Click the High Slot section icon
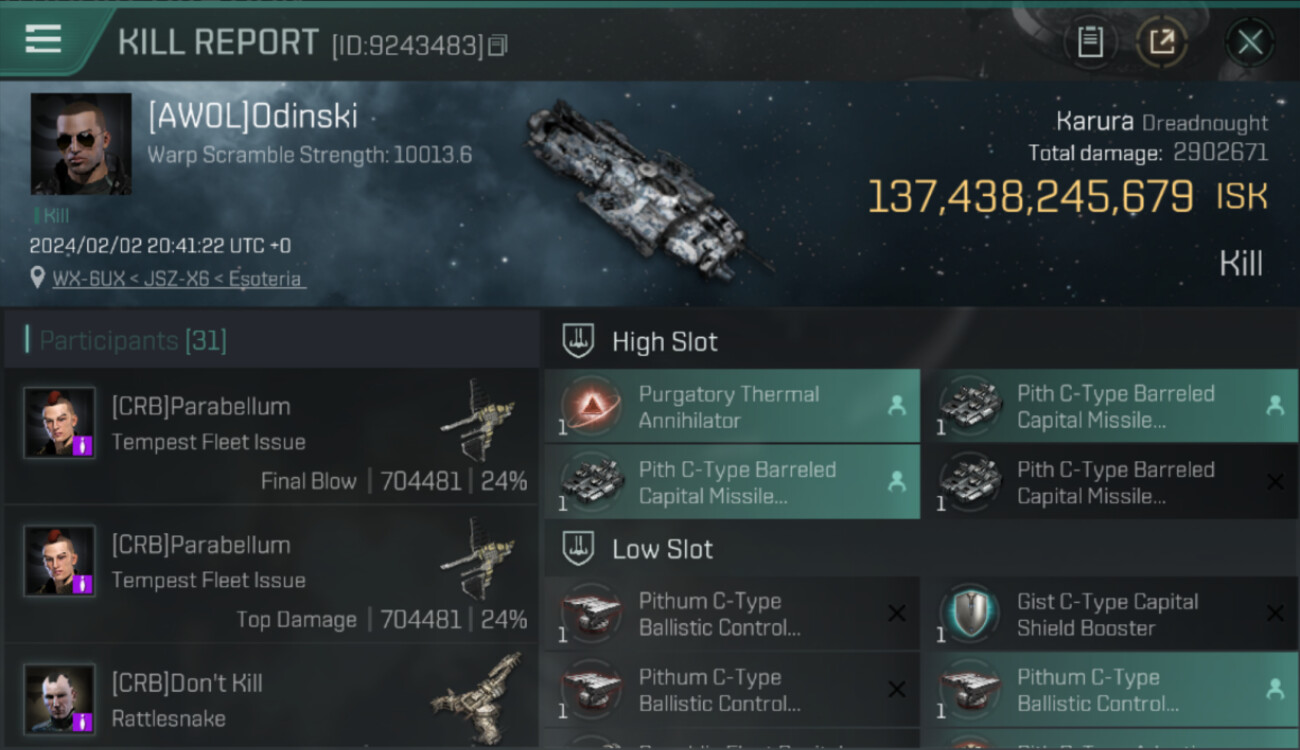This screenshot has width=1300, height=750. tap(579, 341)
